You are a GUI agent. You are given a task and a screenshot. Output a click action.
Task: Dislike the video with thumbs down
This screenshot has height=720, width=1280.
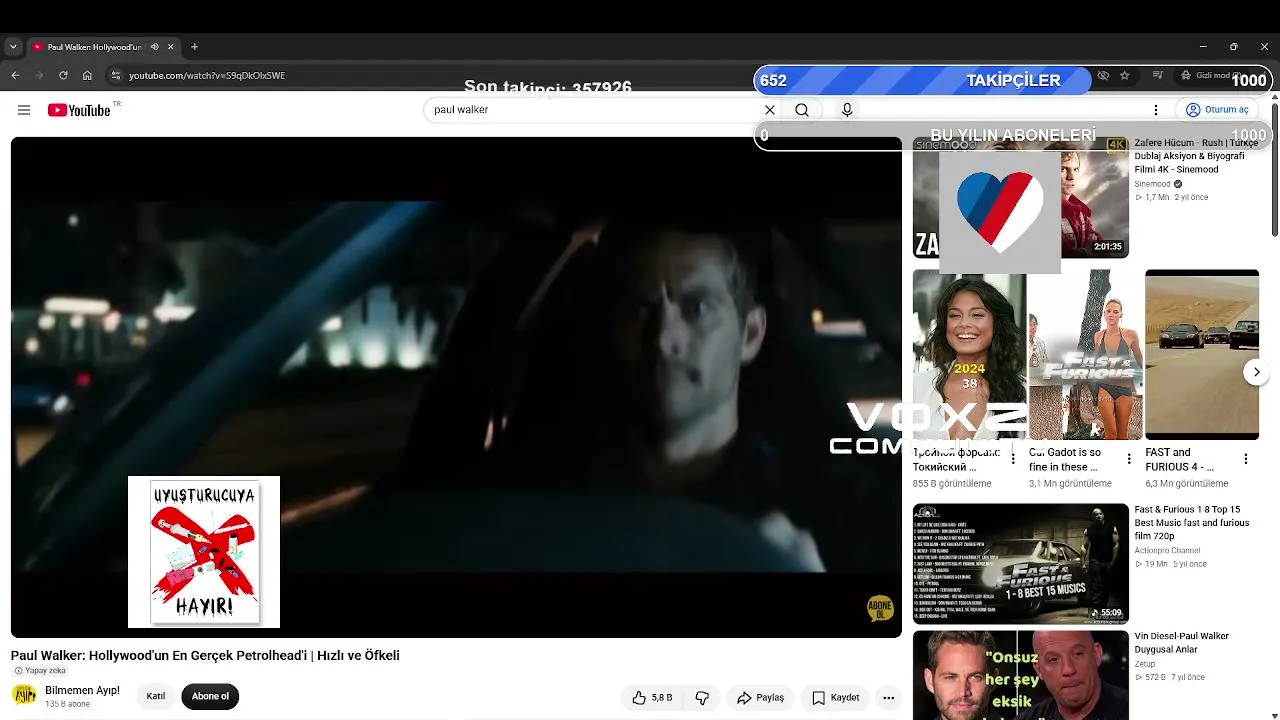tap(702, 698)
